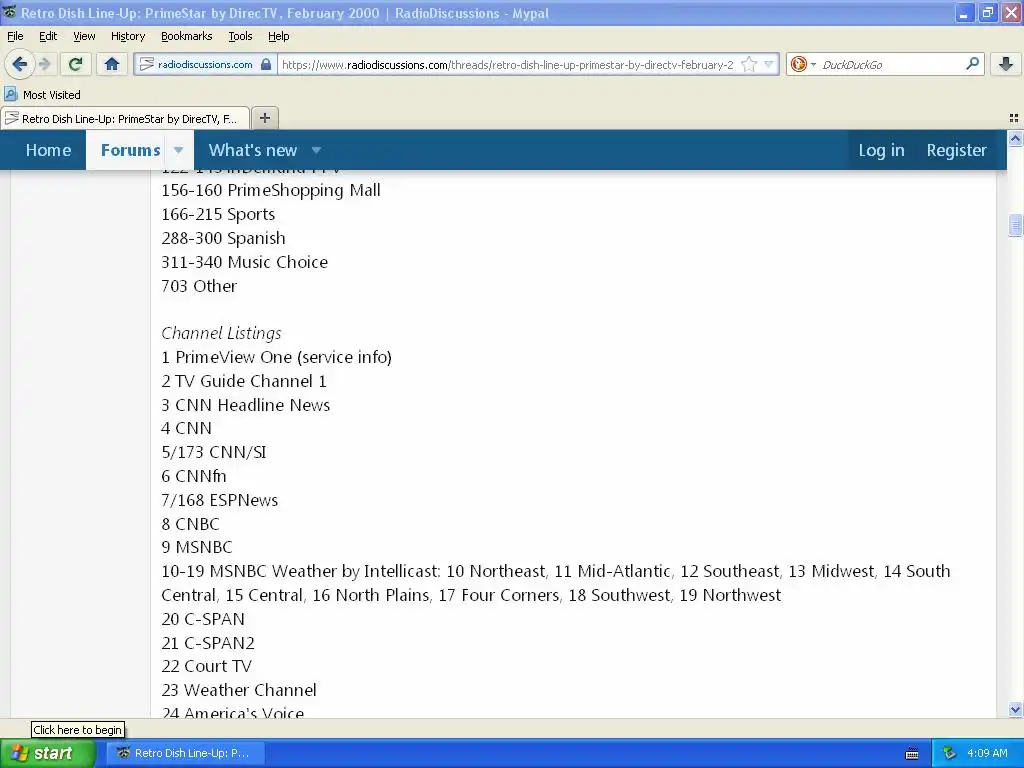Click the '21 C-SPAN2' line
1024x768 pixels.
coord(208,643)
